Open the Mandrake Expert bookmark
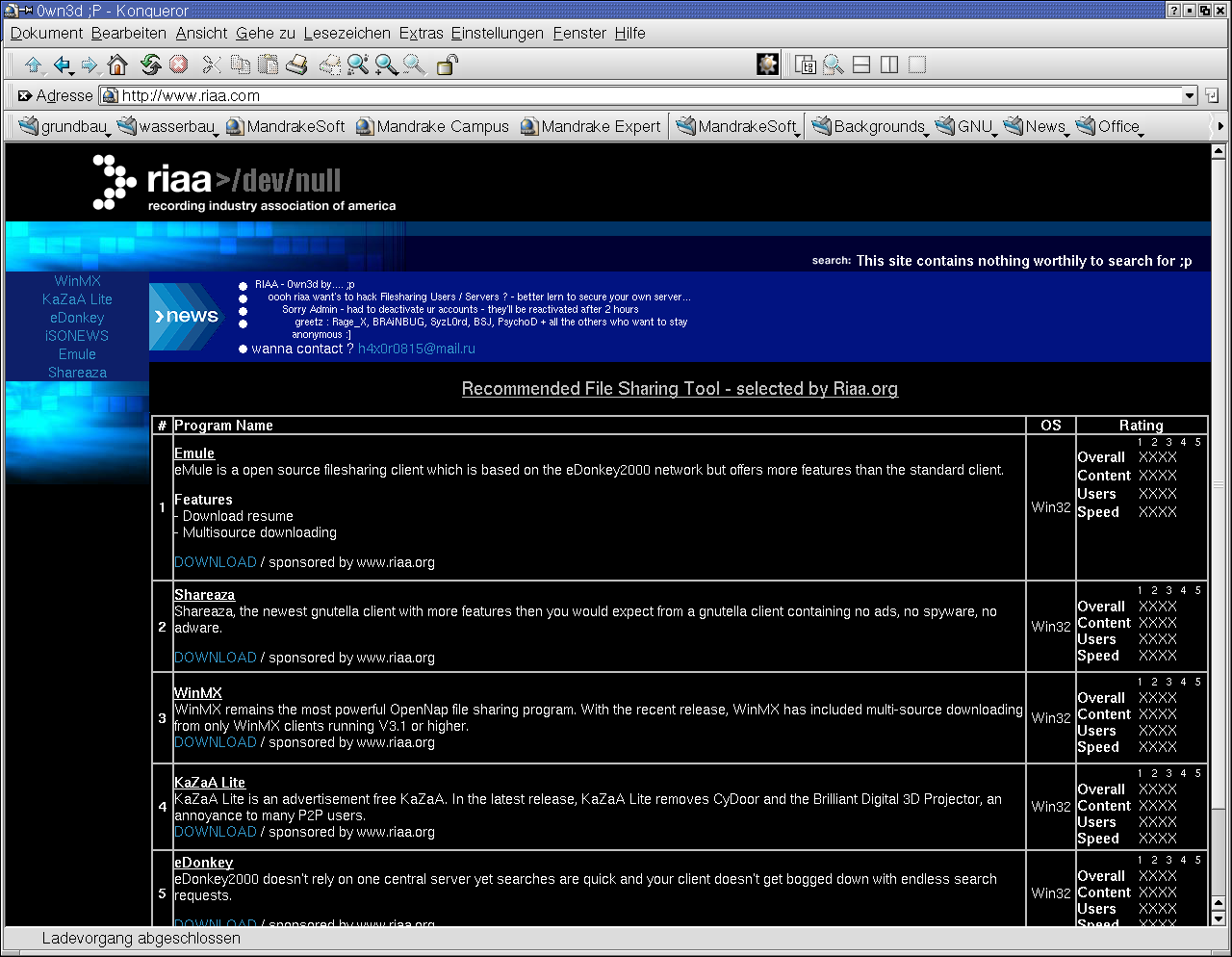The width and height of the screenshot is (1232, 957). click(x=590, y=126)
